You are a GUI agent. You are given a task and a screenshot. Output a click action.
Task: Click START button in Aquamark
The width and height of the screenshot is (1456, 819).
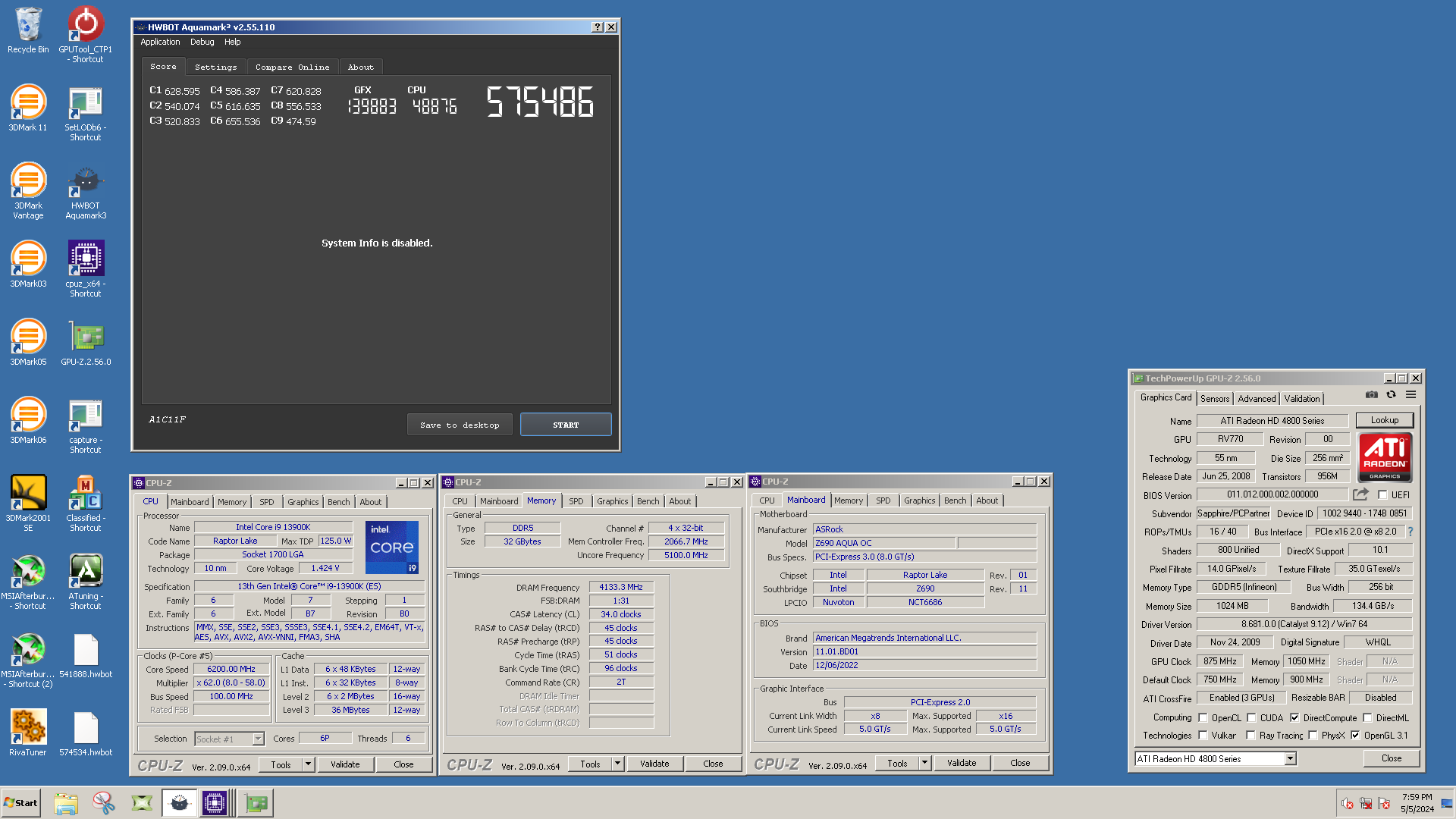tap(566, 425)
